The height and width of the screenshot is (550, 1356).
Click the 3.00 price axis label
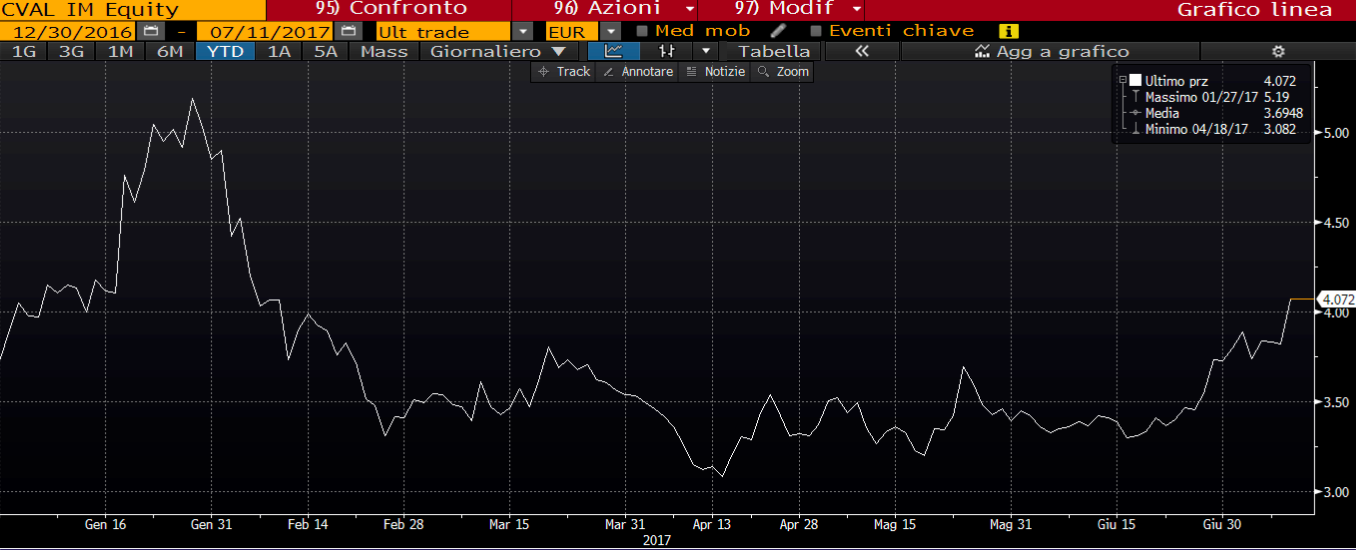pos(1337,492)
